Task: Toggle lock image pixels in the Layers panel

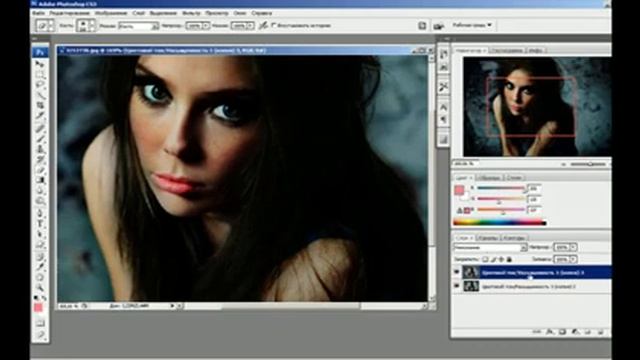Action: tap(493, 259)
